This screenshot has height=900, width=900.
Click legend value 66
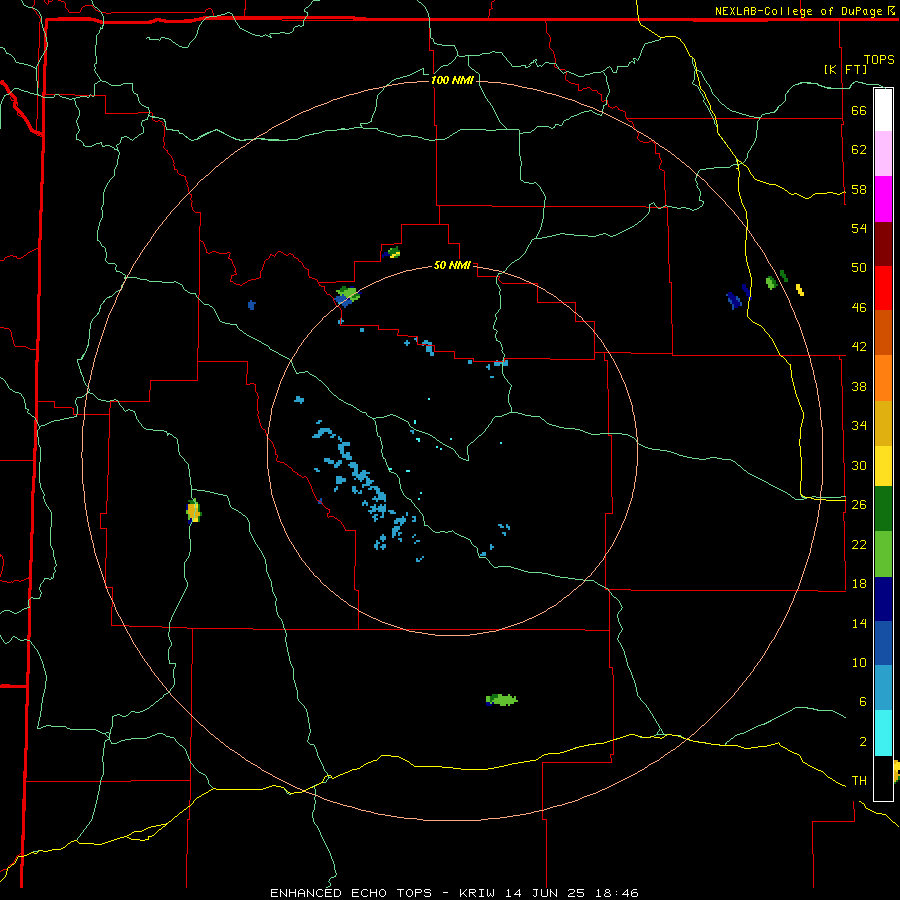859,110
